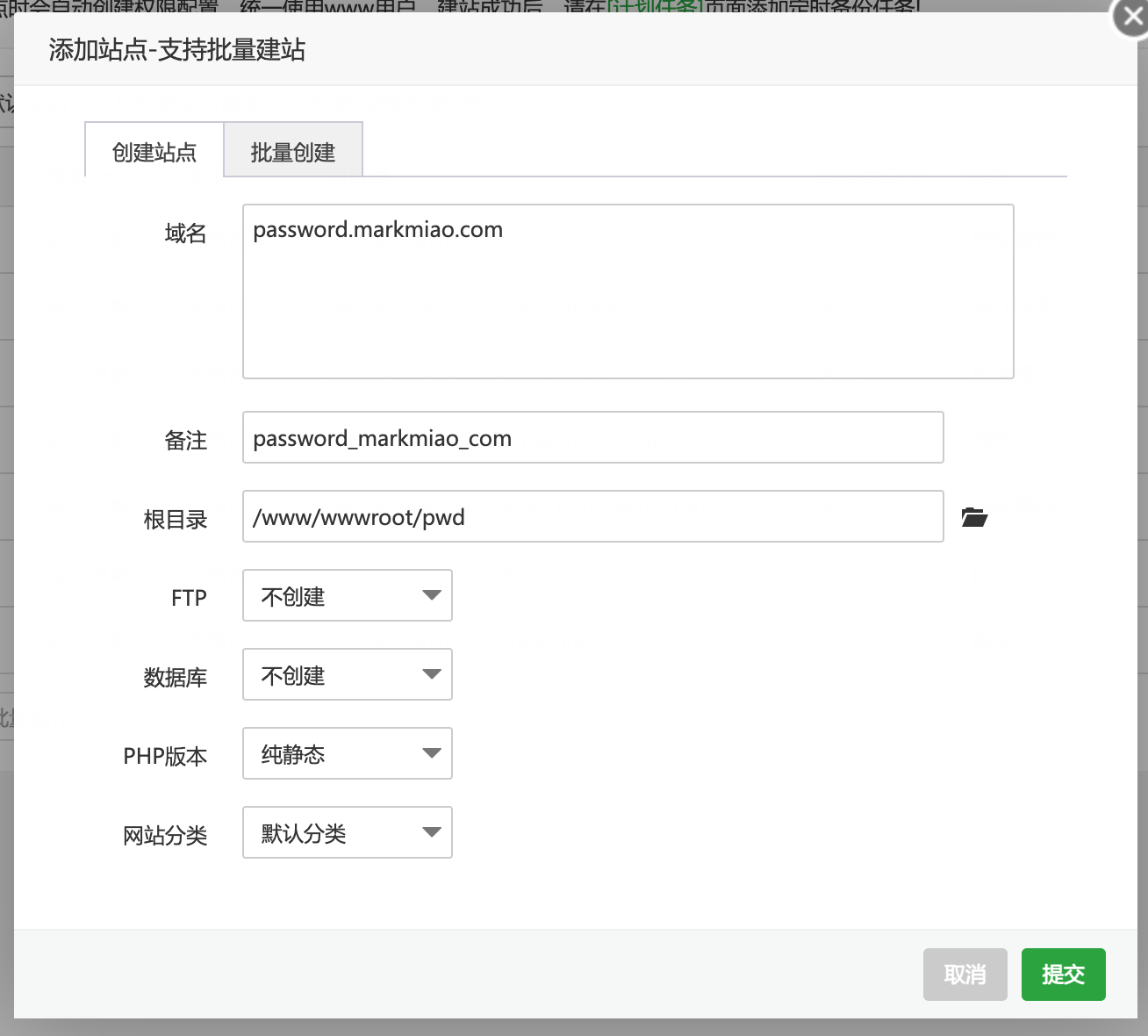Focus the 域名 domain textarea
The height and width of the screenshot is (1036, 1148).
[x=628, y=291]
